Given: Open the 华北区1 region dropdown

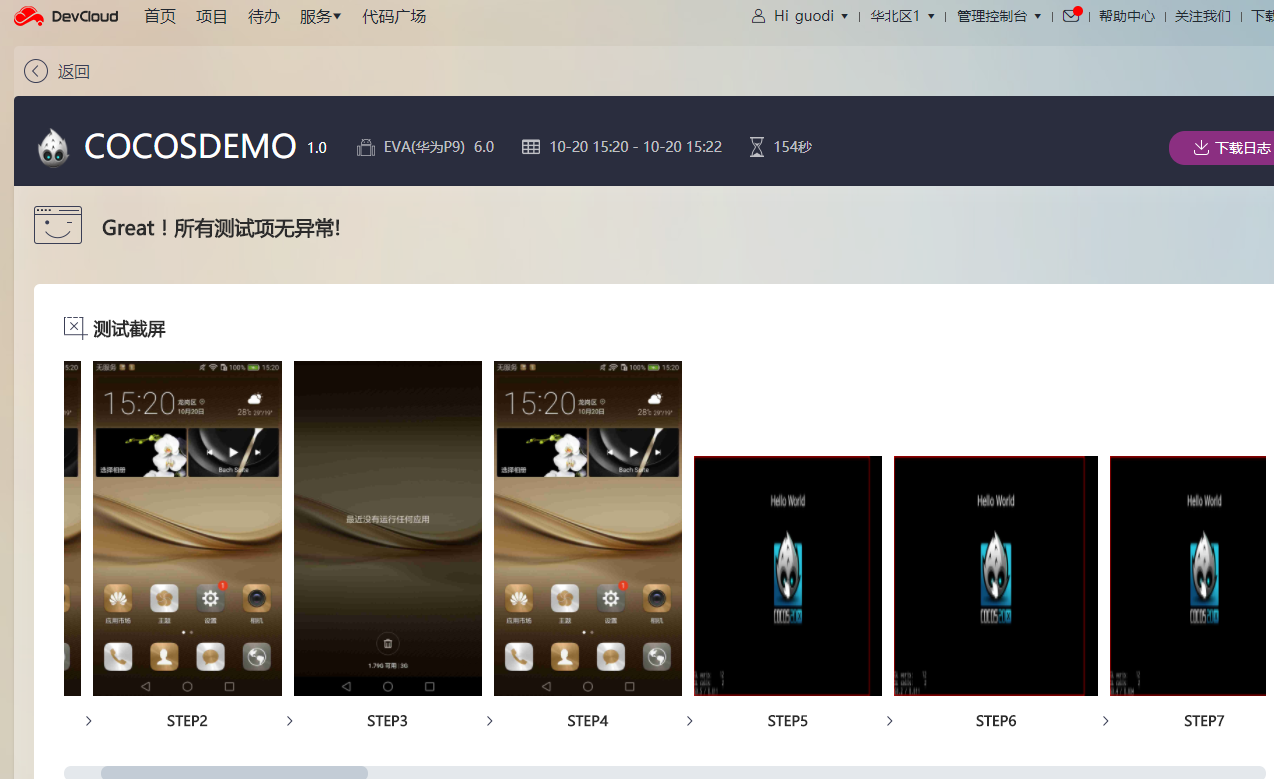Looking at the screenshot, I should click(903, 16).
